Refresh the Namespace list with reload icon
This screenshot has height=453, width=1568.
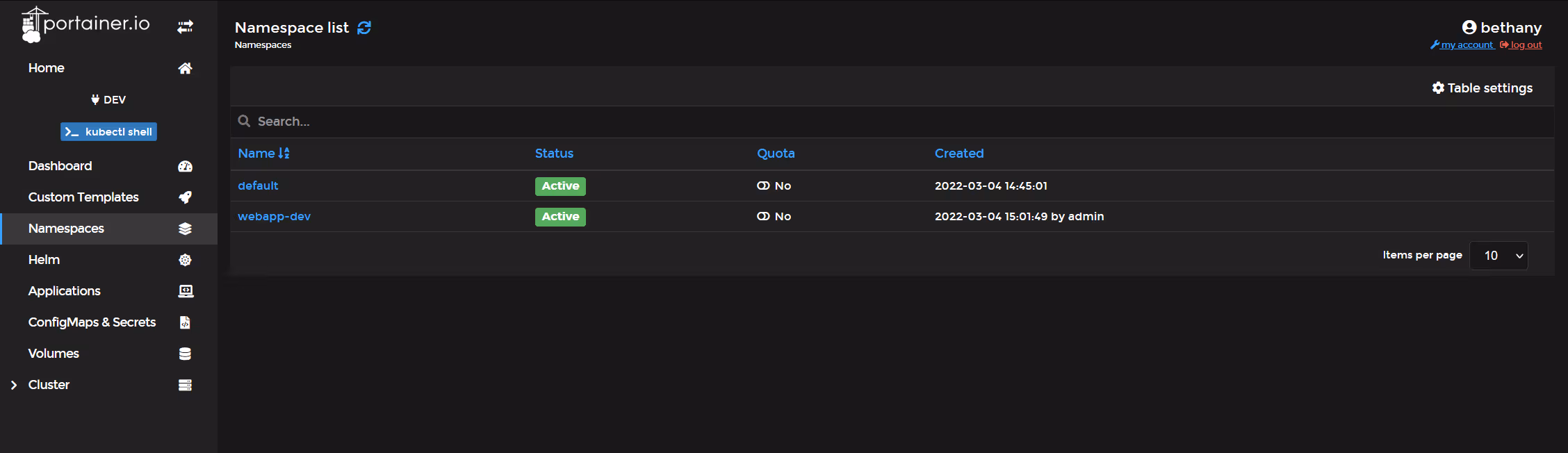coord(364,28)
